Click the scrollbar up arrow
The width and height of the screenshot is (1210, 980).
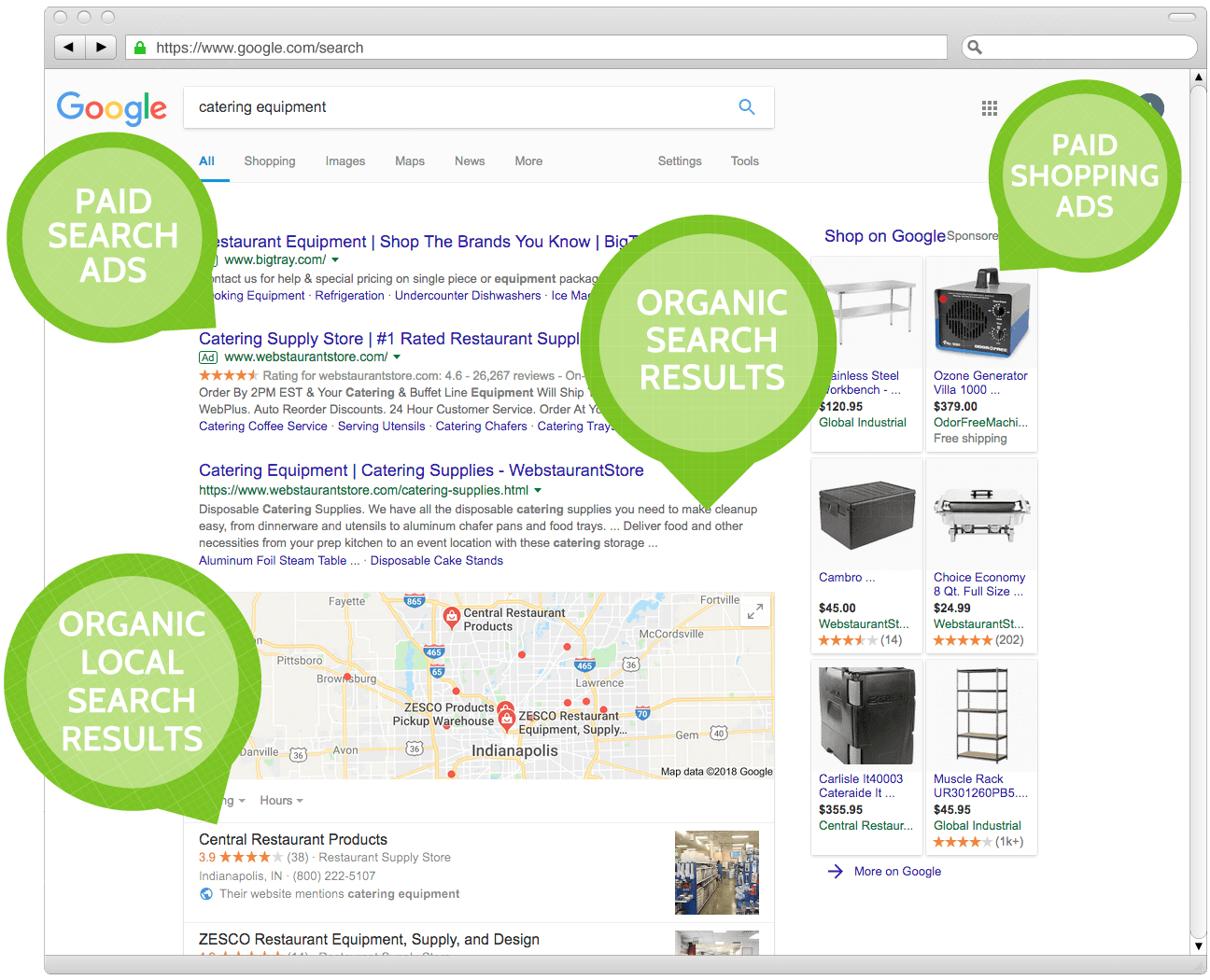coord(1199,77)
